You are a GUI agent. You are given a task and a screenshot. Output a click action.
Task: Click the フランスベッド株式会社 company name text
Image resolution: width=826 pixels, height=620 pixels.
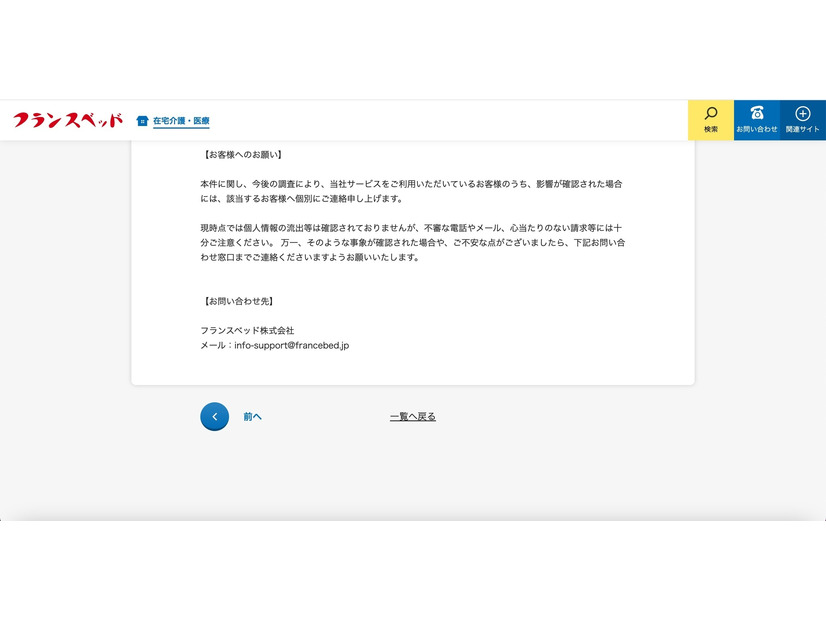[249, 330]
